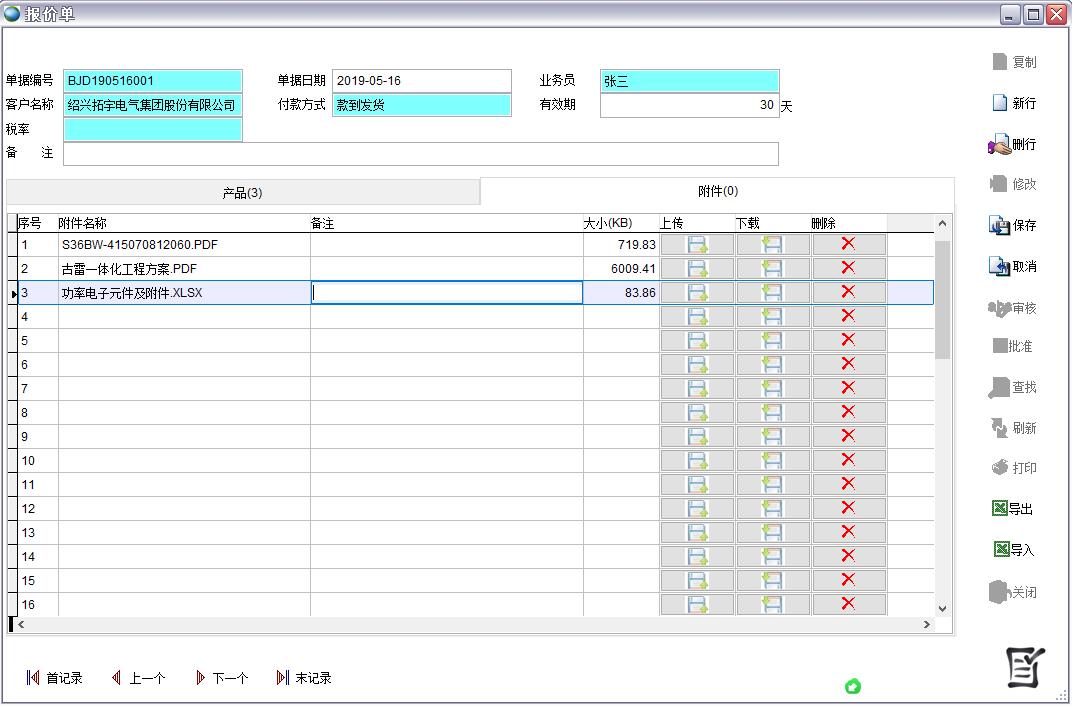Navigate to 下一个 next record
The height and width of the screenshot is (706, 1072).
coord(221,678)
